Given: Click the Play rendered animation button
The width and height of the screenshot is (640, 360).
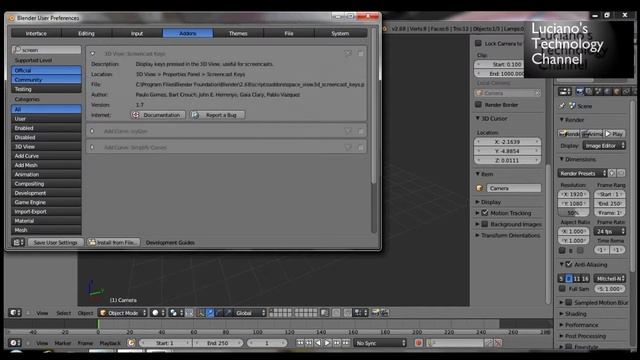Looking at the screenshot, I should [x=615, y=133].
